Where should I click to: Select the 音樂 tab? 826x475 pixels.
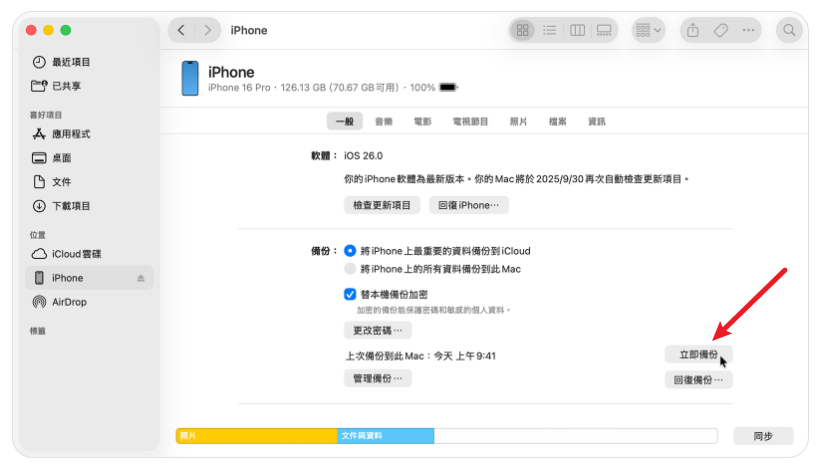[384, 121]
